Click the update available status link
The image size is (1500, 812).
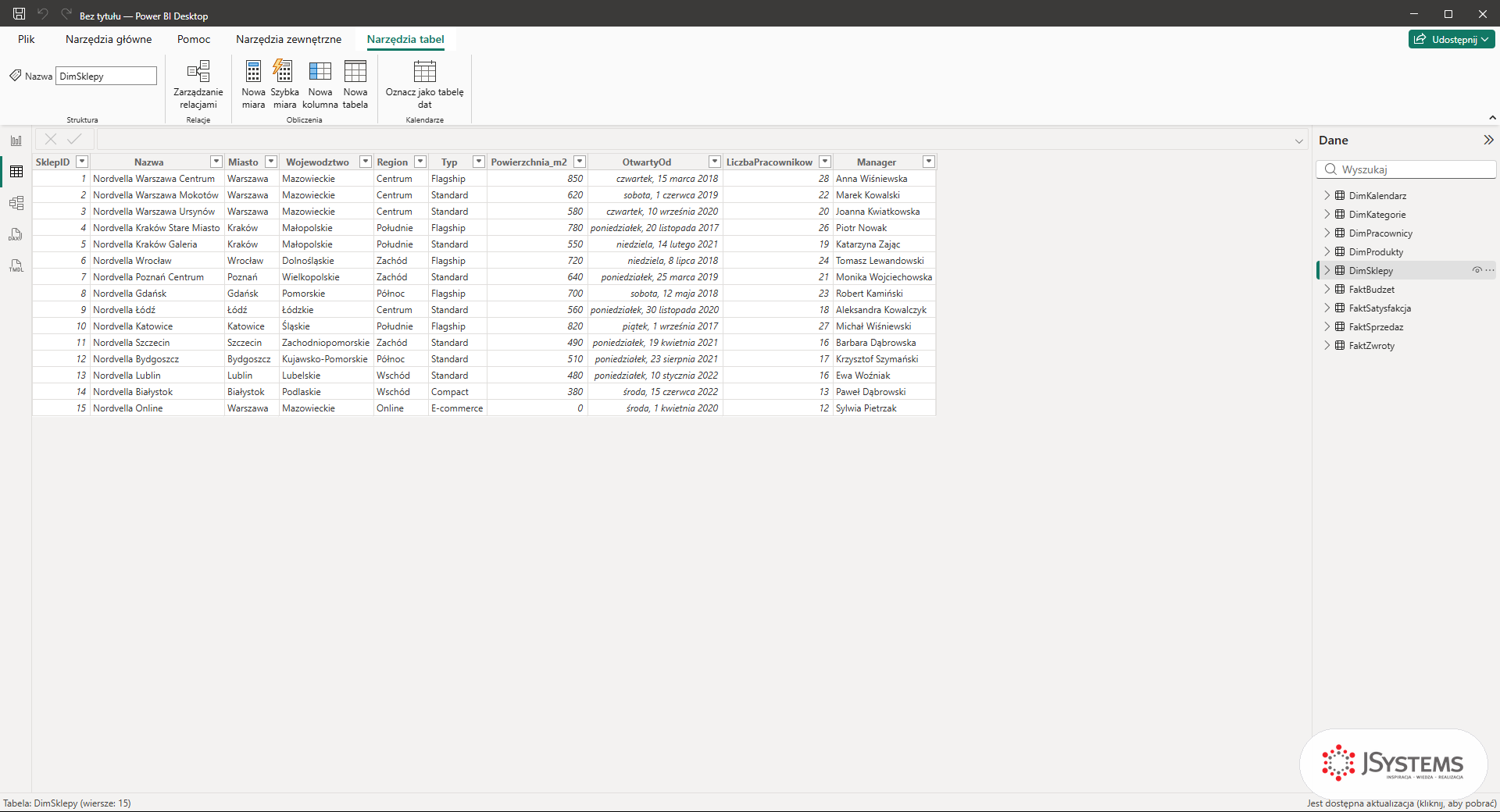click(x=1402, y=803)
